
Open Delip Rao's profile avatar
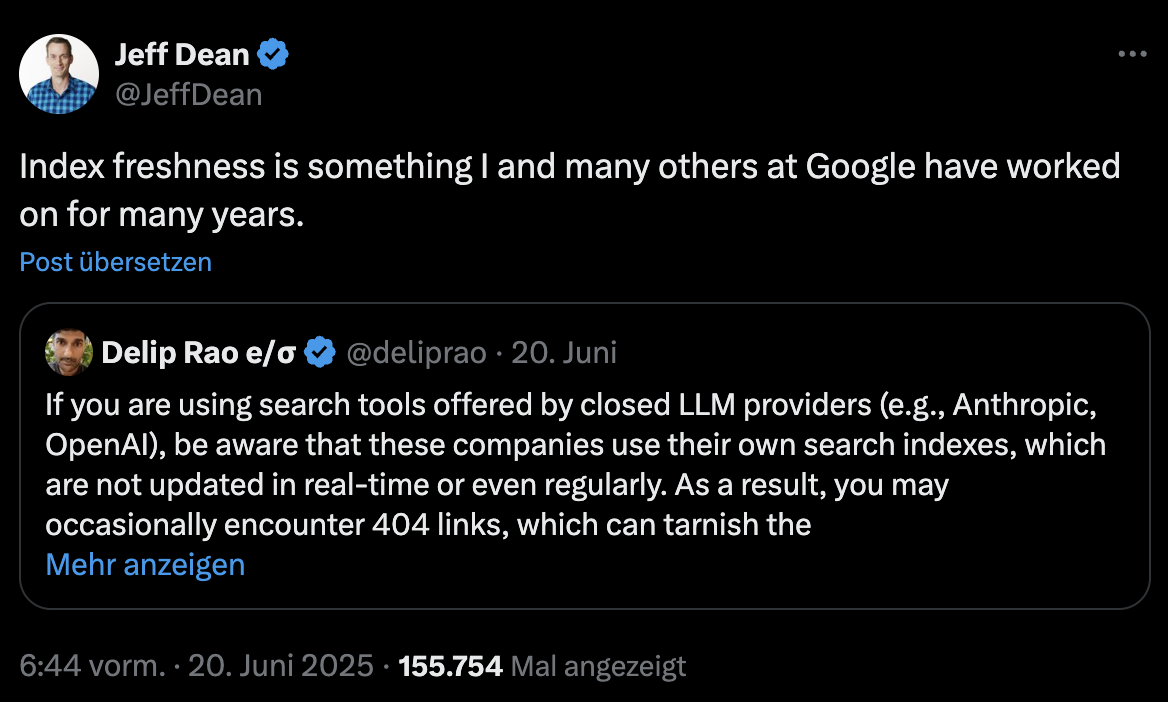click(x=64, y=352)
